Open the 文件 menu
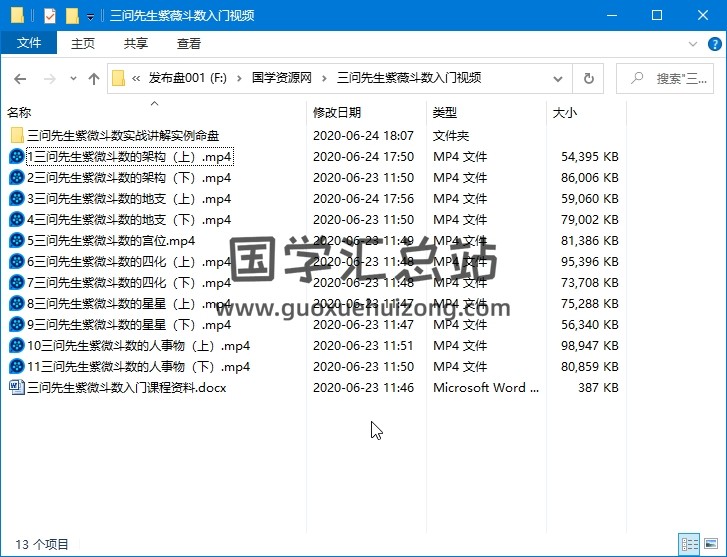This screenshot has width=727, height=557. point(29,44)
